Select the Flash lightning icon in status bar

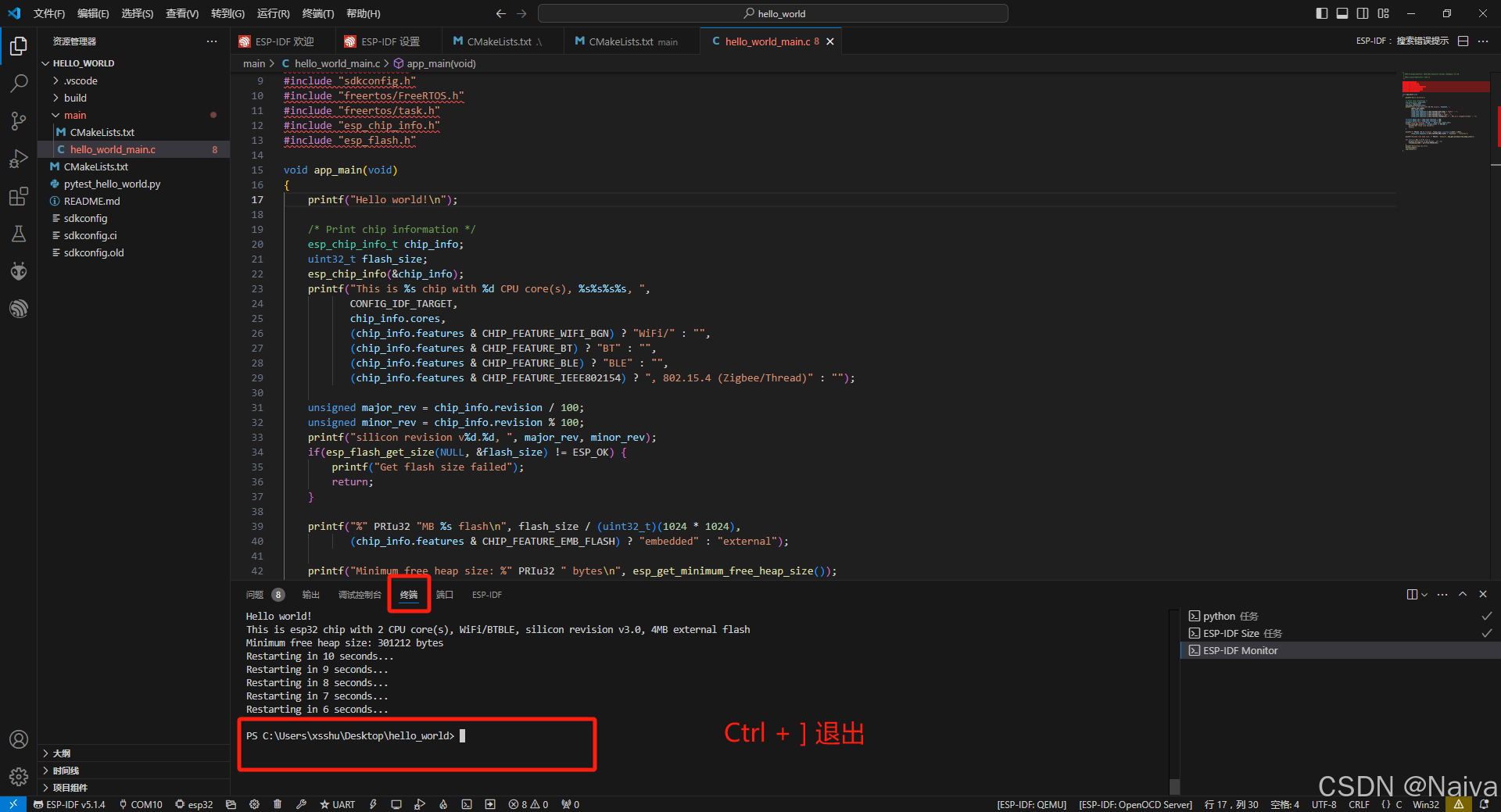373,804
